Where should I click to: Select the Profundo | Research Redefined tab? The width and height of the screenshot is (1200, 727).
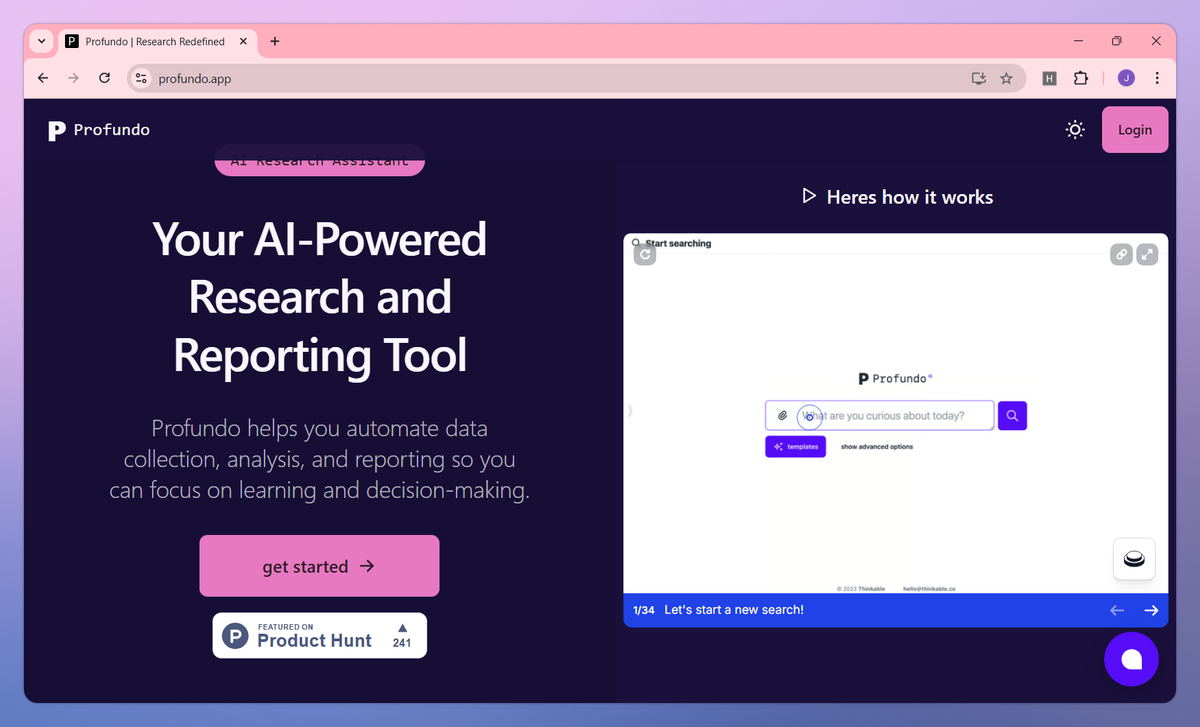click(x=158, y=41)
